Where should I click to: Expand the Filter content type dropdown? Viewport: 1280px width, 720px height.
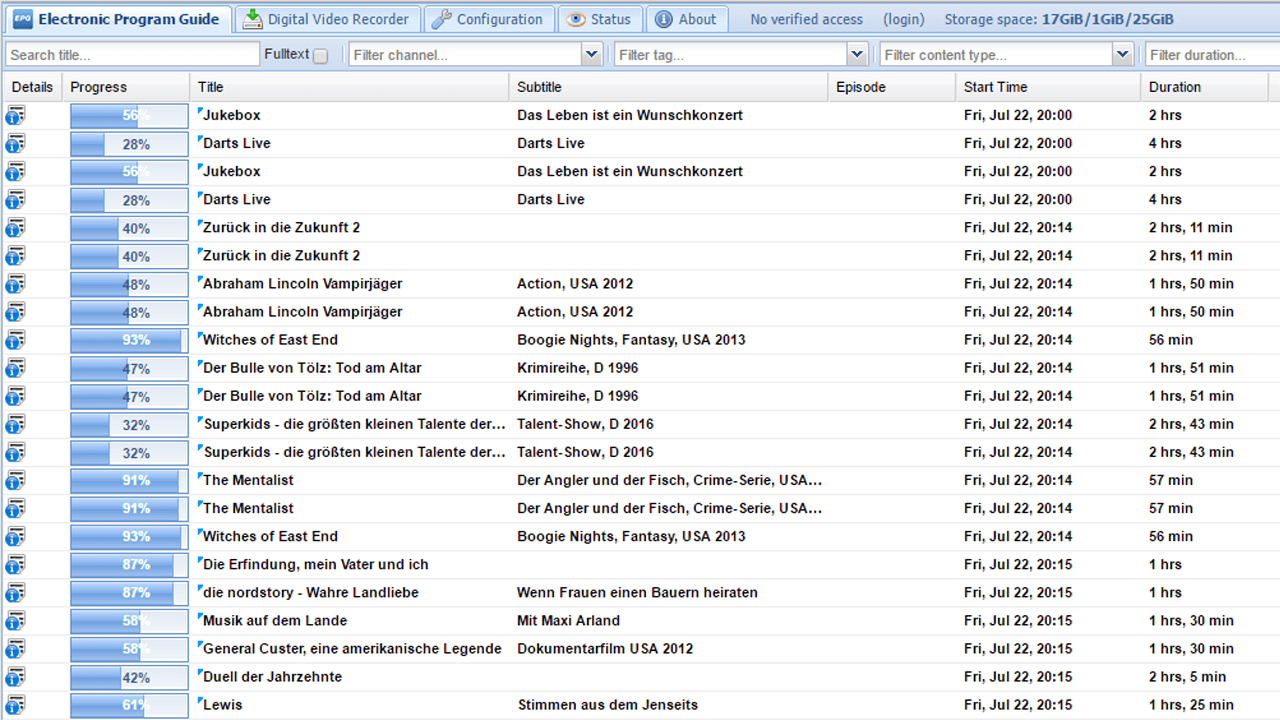[1122, 55]
